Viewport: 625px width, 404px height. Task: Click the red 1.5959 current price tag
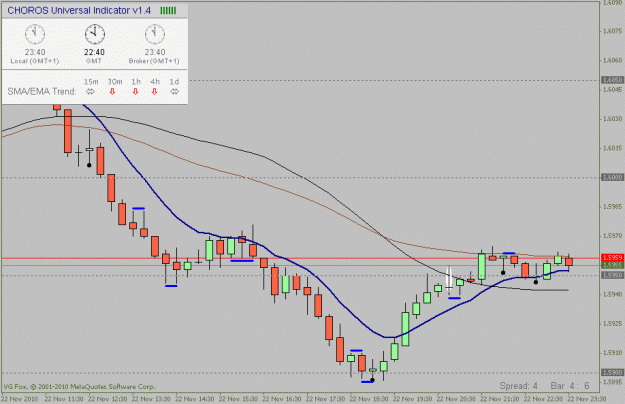[x=612, y=258]
